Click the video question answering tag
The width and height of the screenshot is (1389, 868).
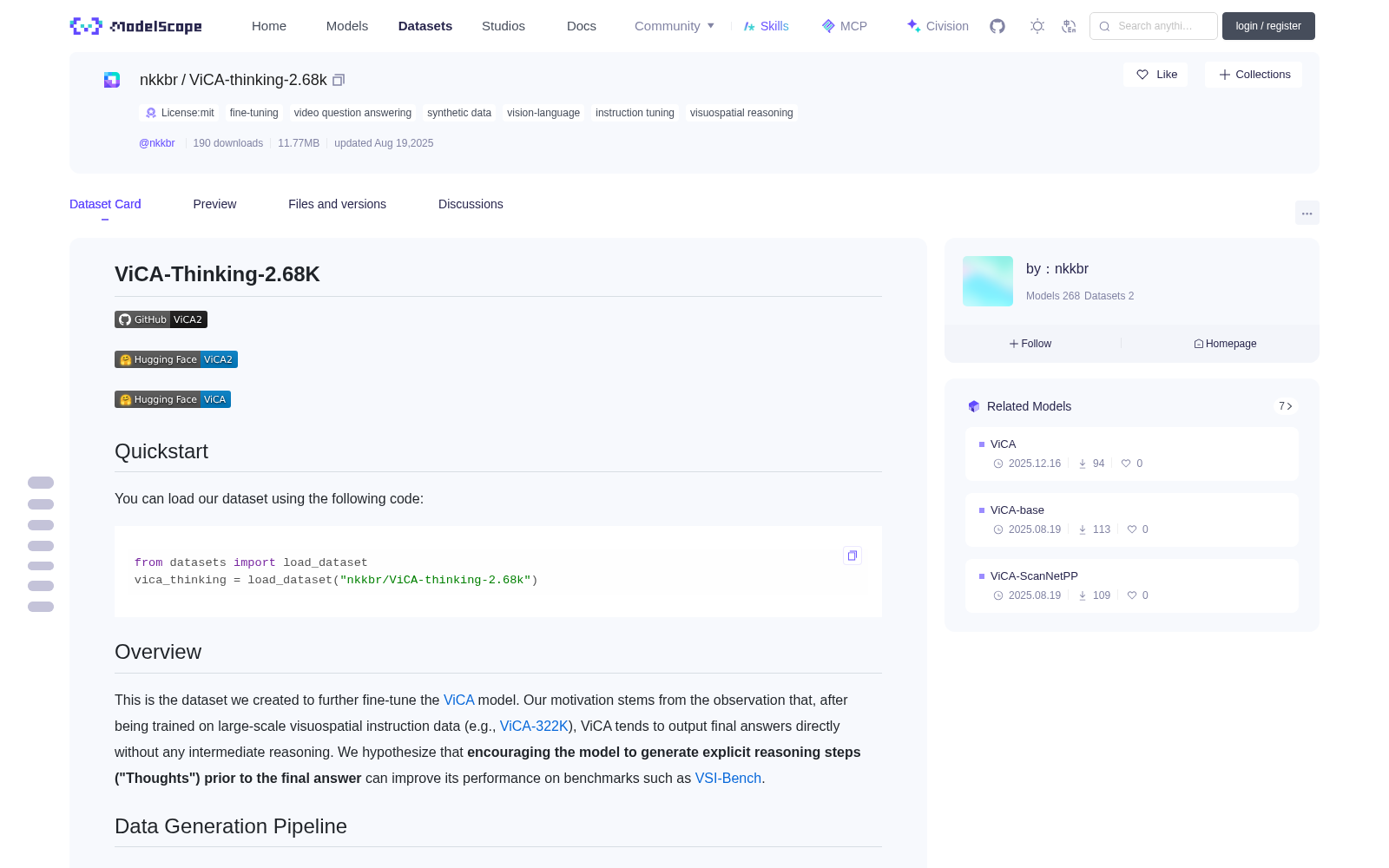(x=352, y=113)
